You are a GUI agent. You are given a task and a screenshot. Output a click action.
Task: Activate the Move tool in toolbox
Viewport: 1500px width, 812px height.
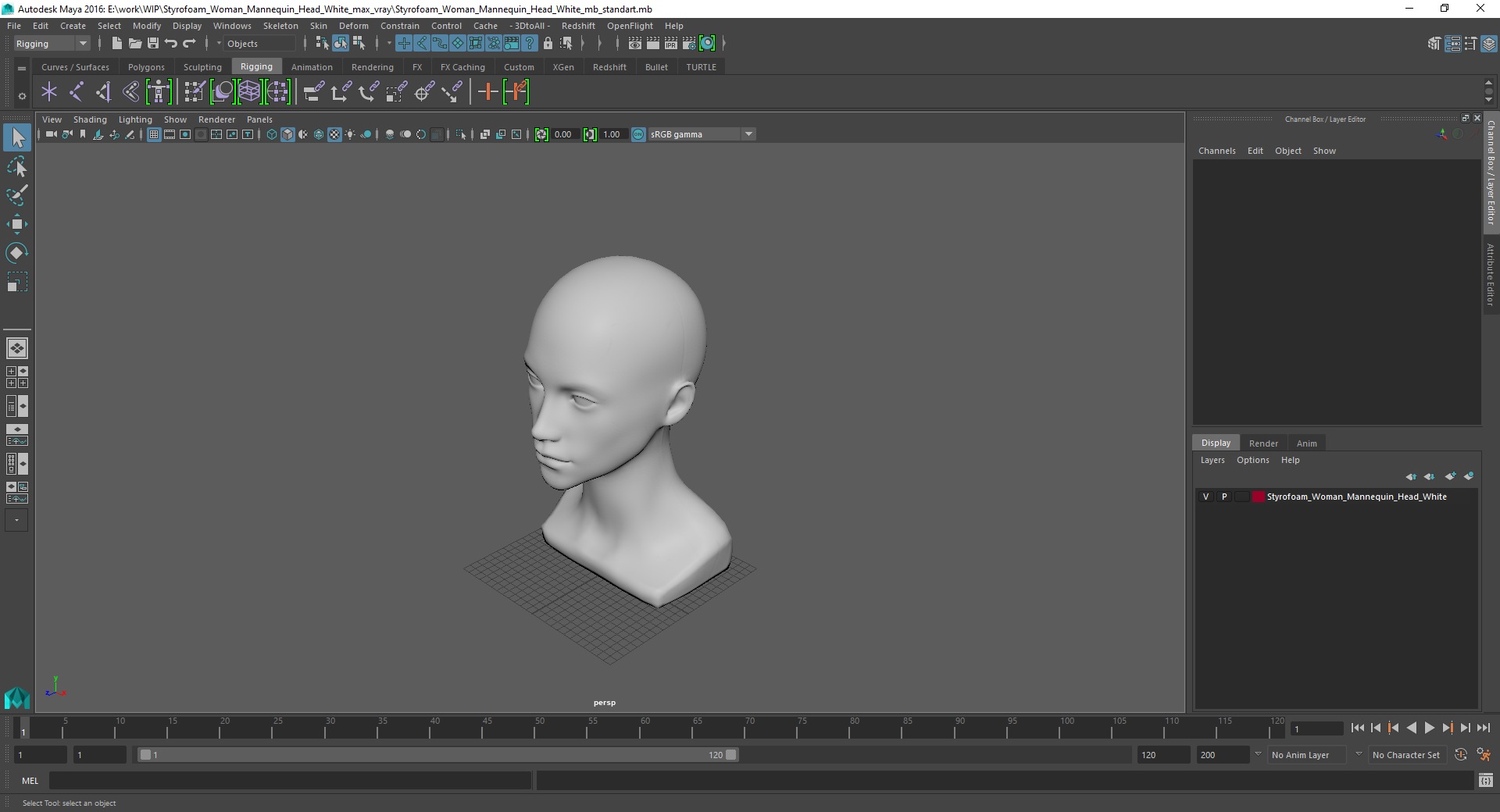click(x=17, y=224)
